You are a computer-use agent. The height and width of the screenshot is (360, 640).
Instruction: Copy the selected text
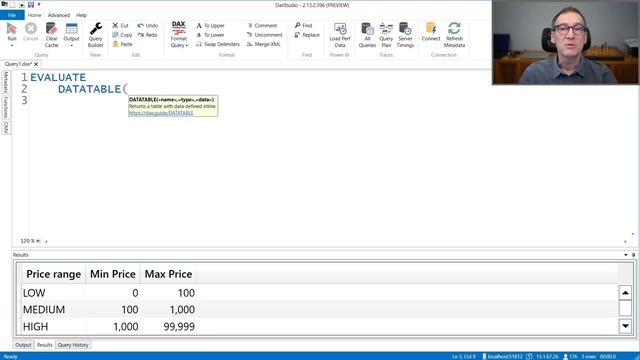tap(122, 35)
